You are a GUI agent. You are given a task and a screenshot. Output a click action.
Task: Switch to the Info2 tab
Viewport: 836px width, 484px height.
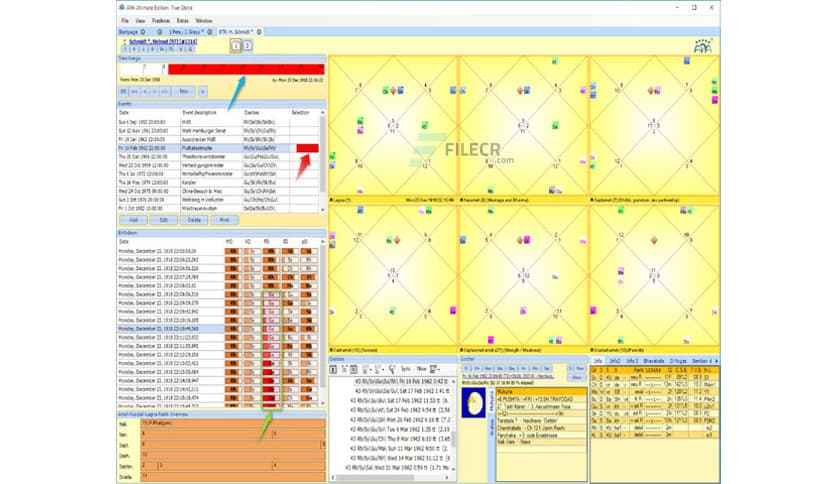coord(615,361)
